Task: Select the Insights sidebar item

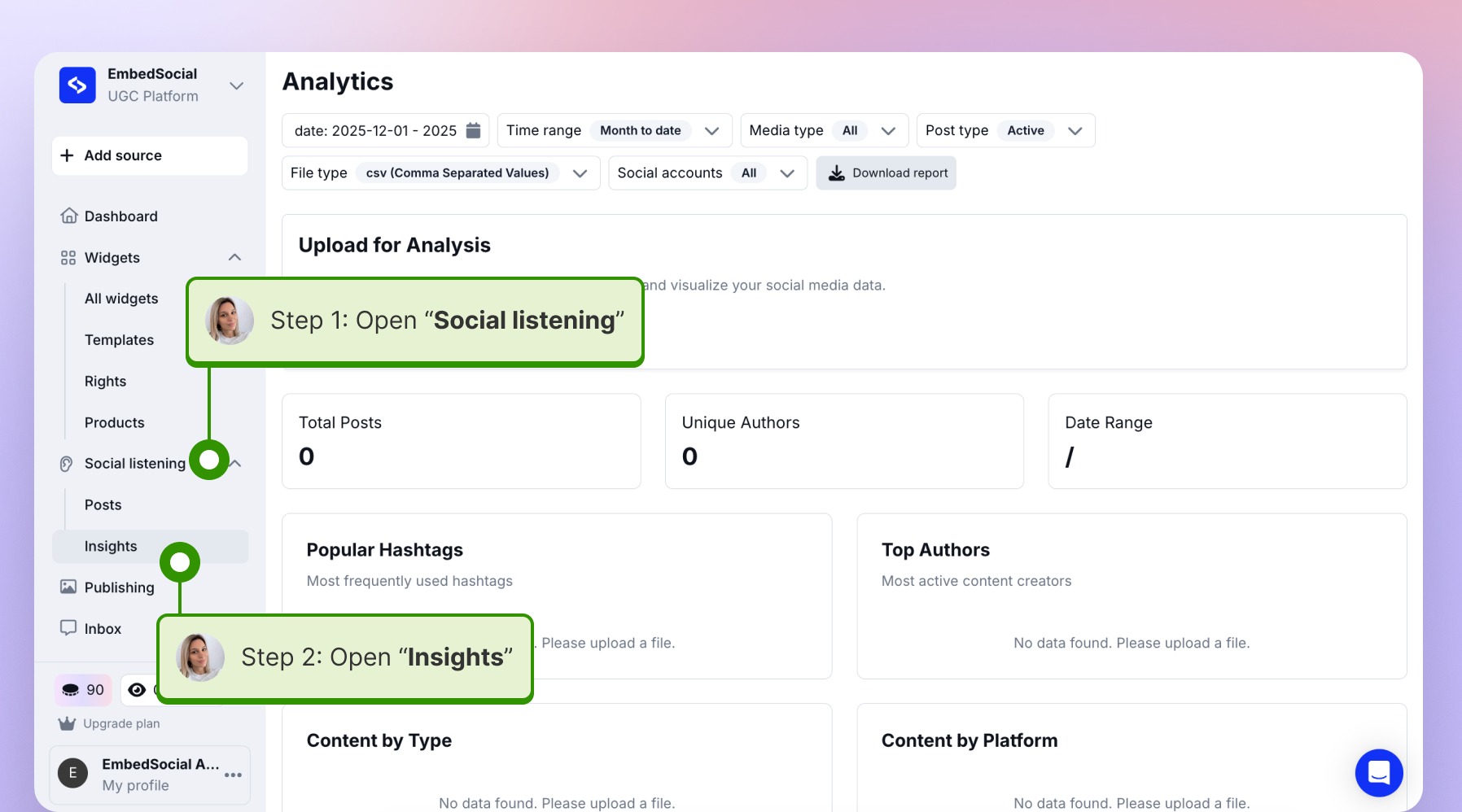Action: pyautogui.click(x=150, y=547)
